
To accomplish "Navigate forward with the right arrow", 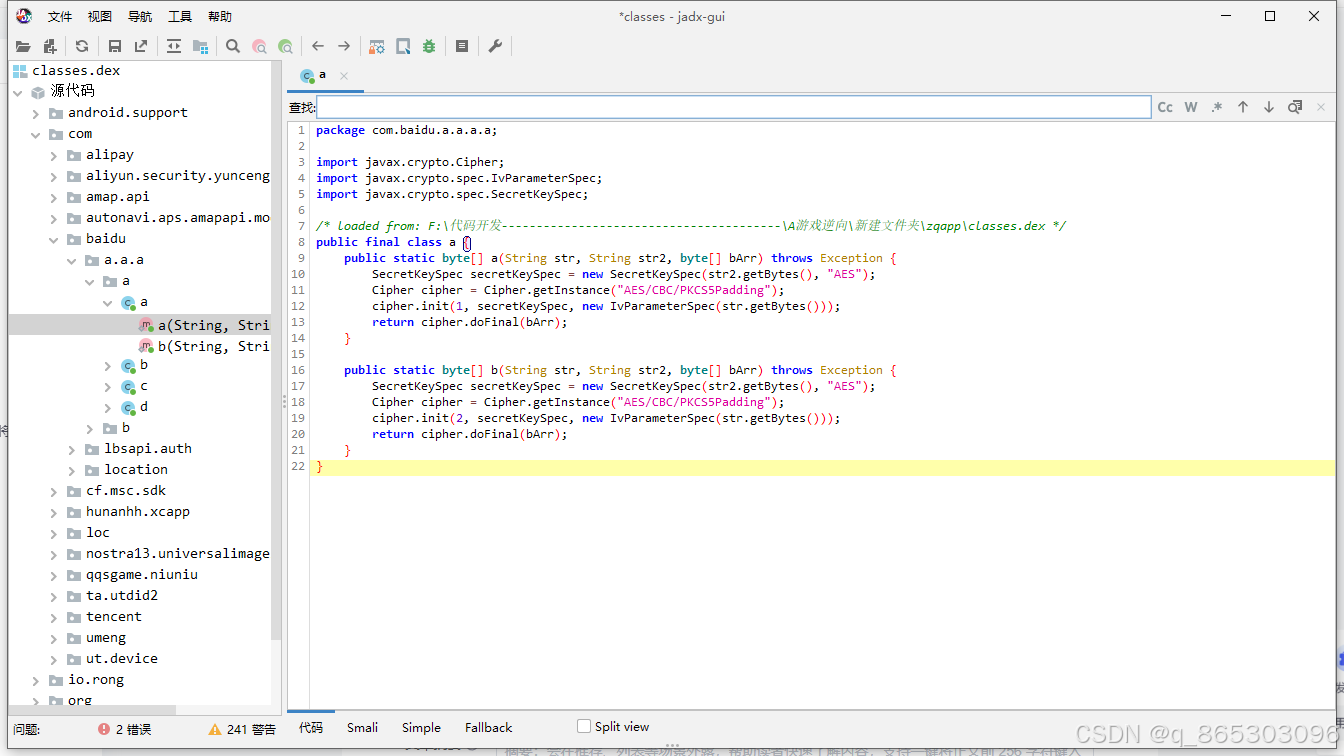I will click(x=344, y=46).
